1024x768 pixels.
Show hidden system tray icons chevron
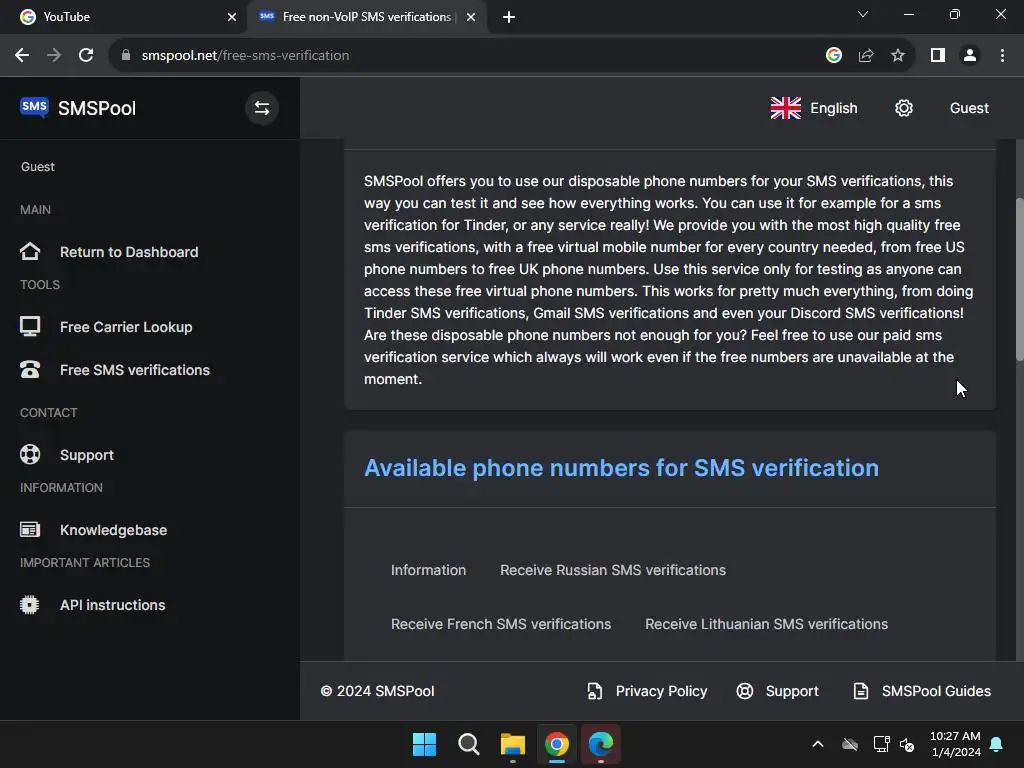click(x=818, y=744)
